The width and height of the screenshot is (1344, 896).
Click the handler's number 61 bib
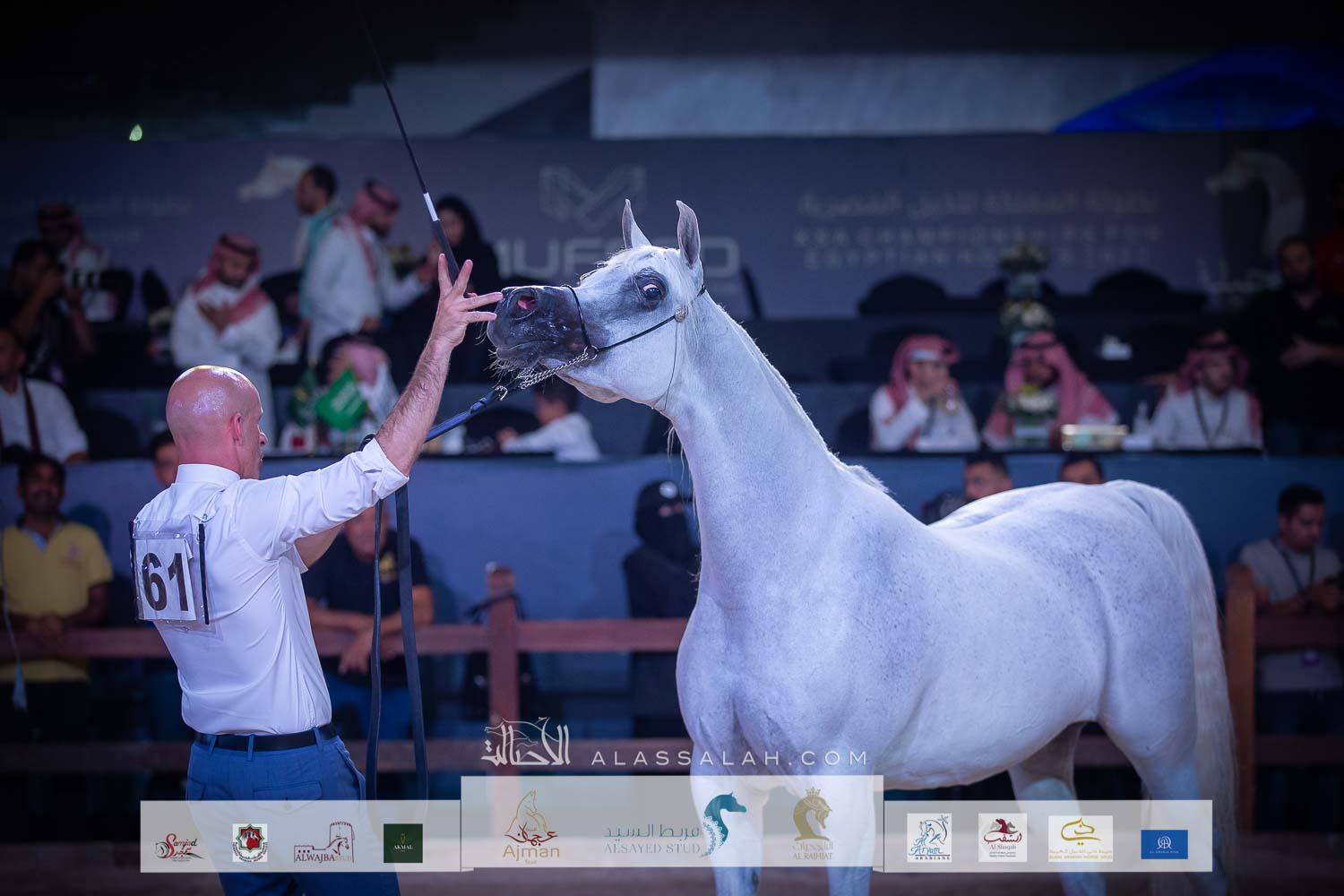point(167,580)
